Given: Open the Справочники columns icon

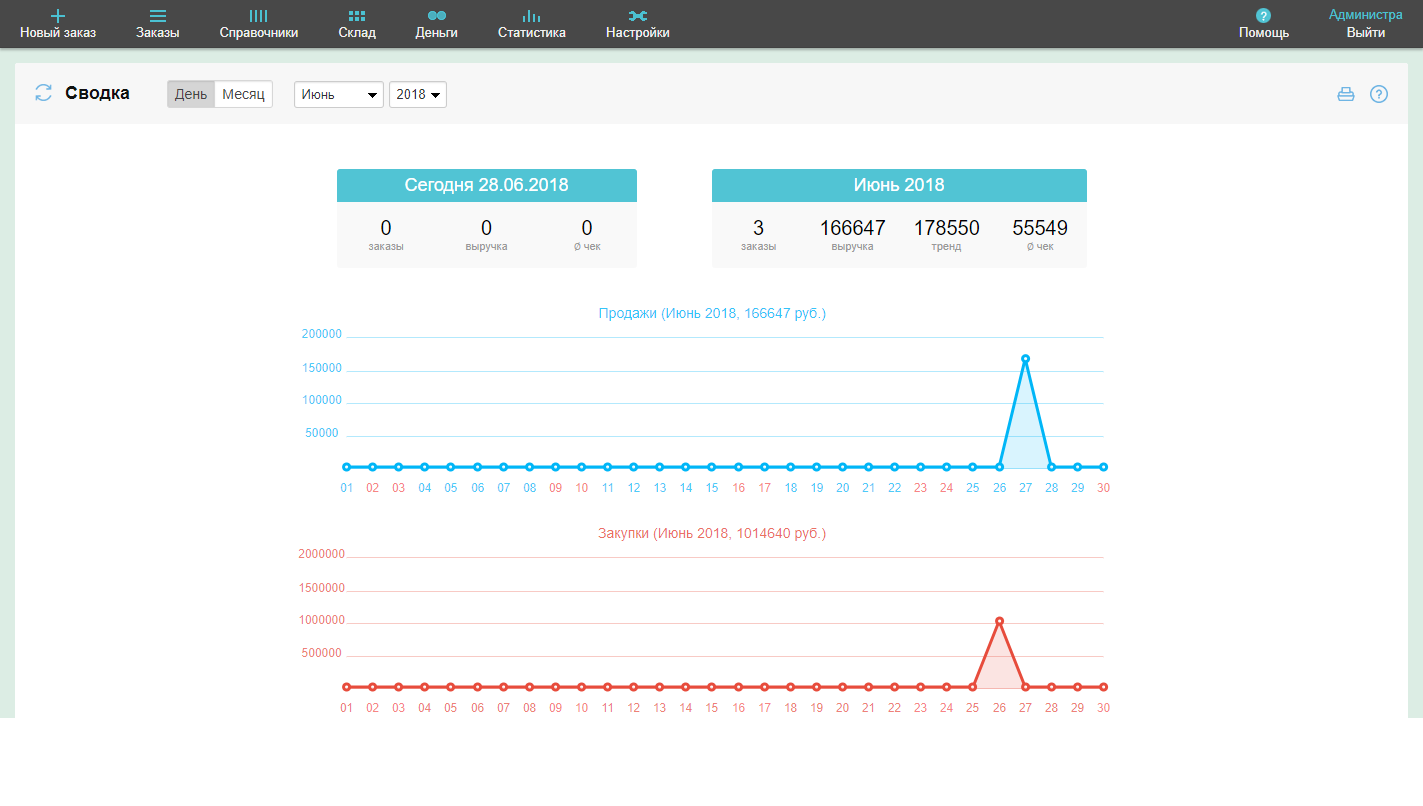Looking at the screenshot, I should (x=259, y=16).
